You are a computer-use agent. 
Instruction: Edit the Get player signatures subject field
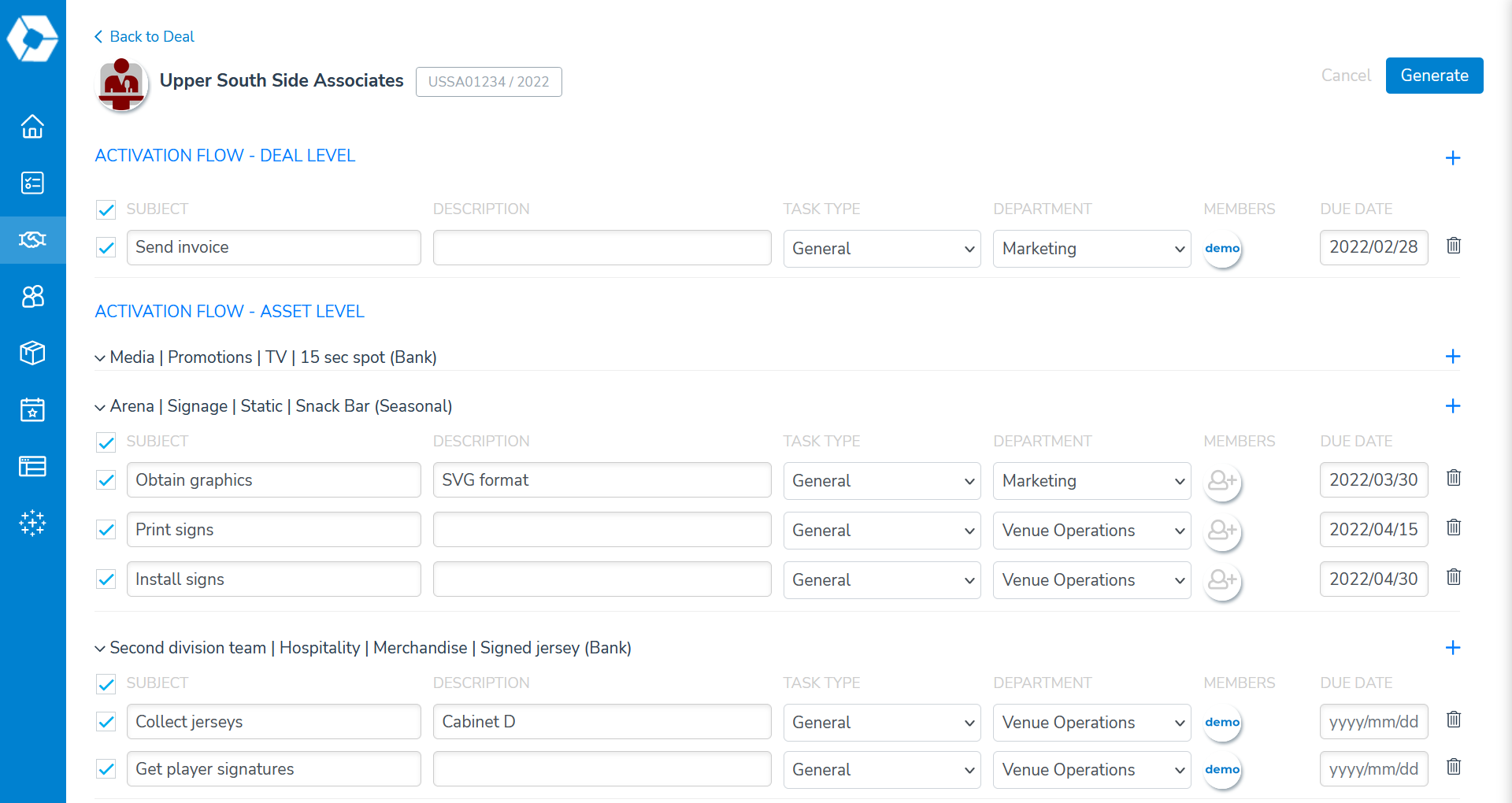[273, 769]
